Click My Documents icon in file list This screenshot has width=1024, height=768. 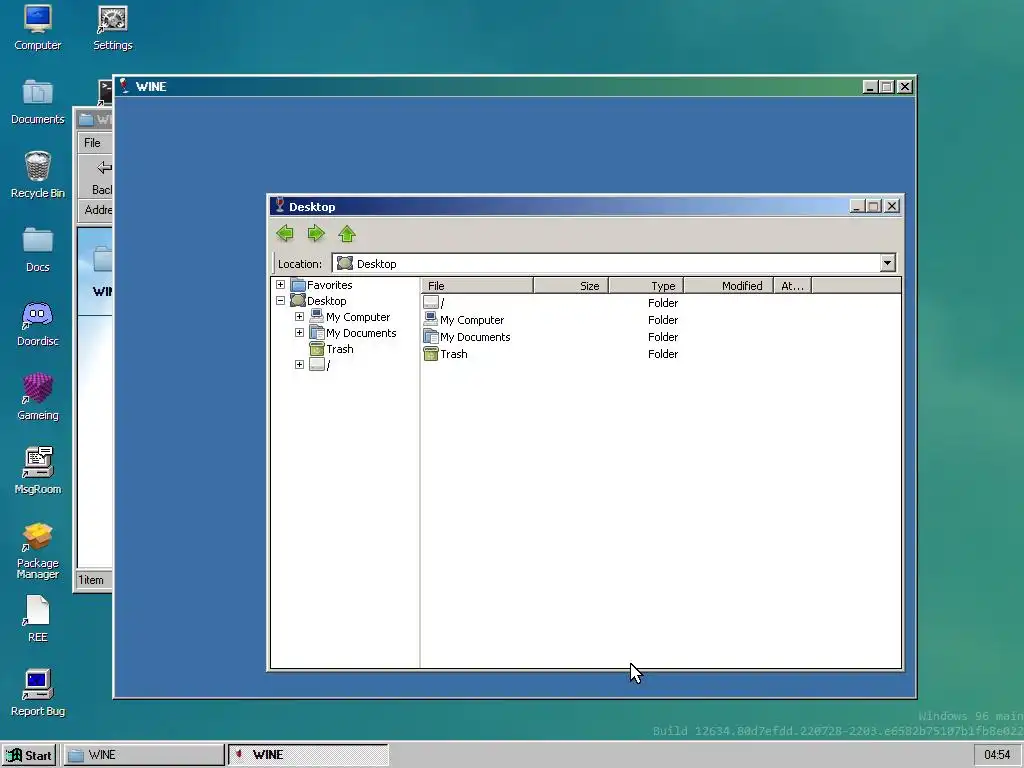[x=430, y=336]
